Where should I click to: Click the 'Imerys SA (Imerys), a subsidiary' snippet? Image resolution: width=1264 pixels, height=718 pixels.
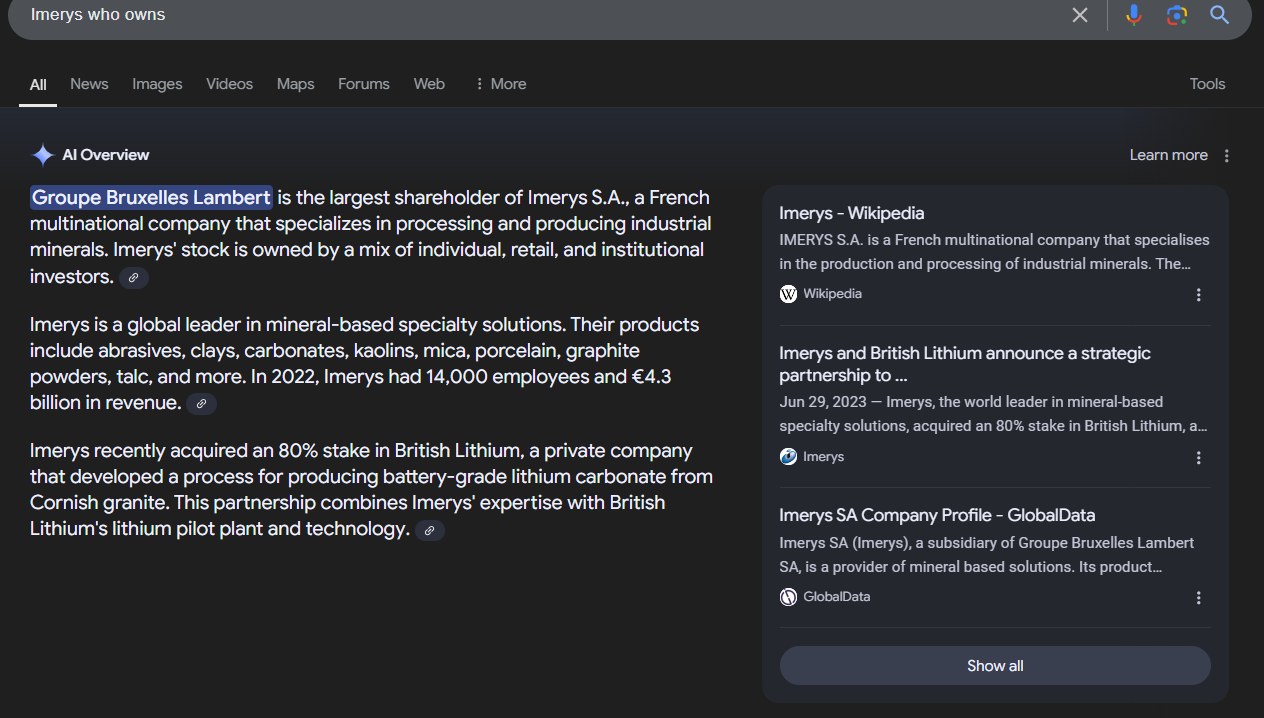point(986,555)
